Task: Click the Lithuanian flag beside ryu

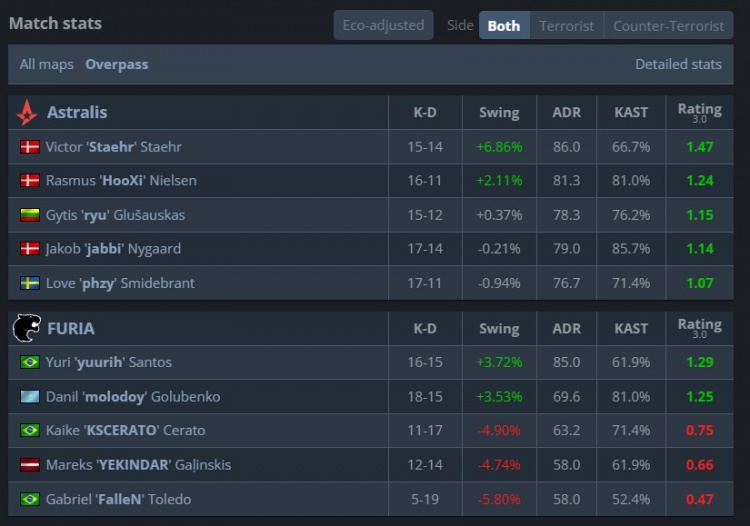Action: click(30, 215)
